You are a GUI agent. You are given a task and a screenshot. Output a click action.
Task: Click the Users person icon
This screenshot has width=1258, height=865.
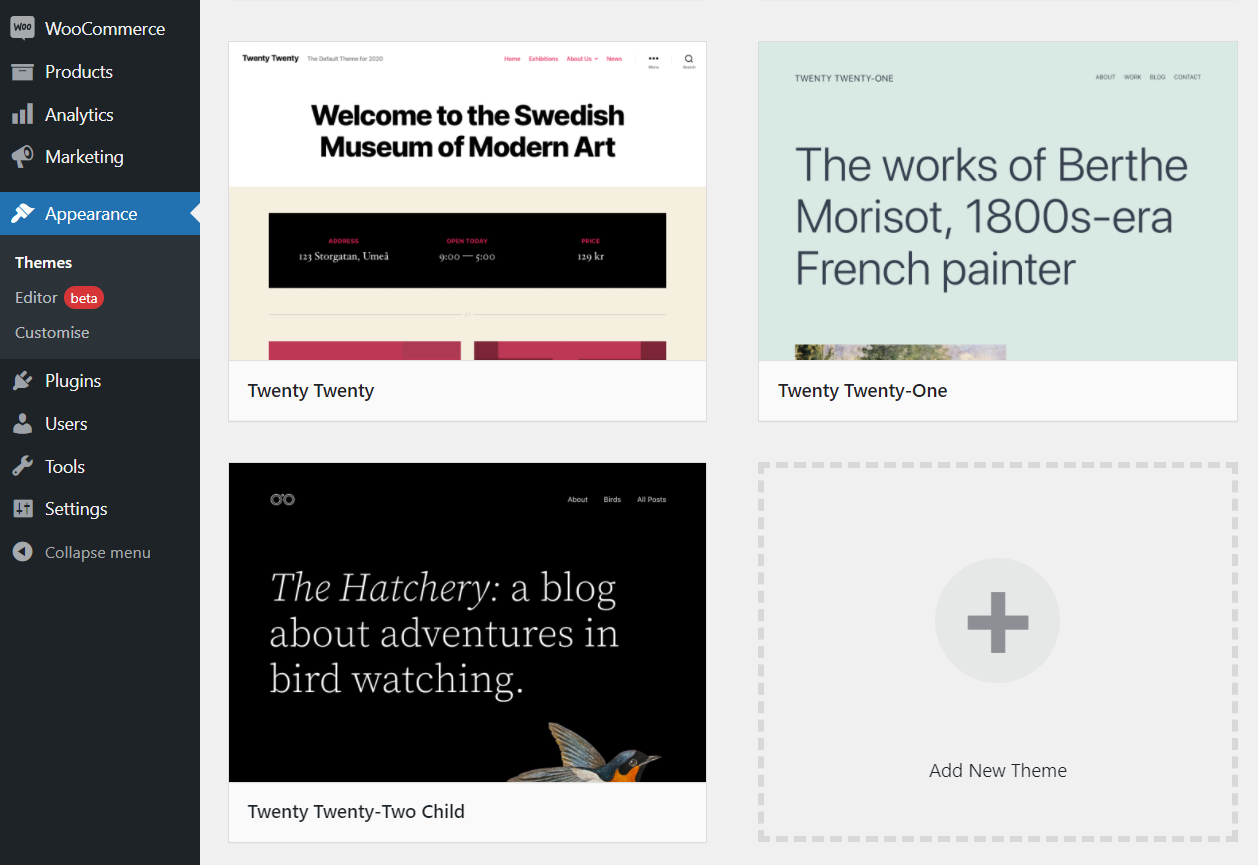coord(22,424)
